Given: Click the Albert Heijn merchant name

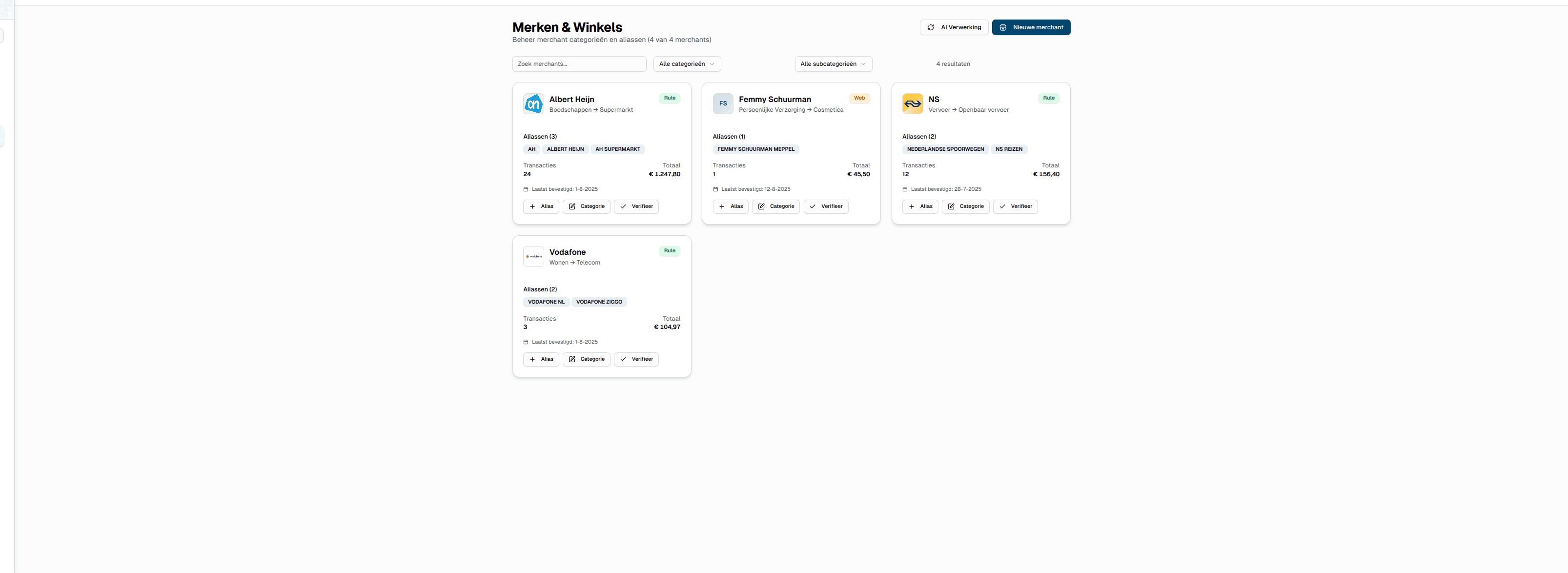Looking at the screenshot, I should click(571, 99).
